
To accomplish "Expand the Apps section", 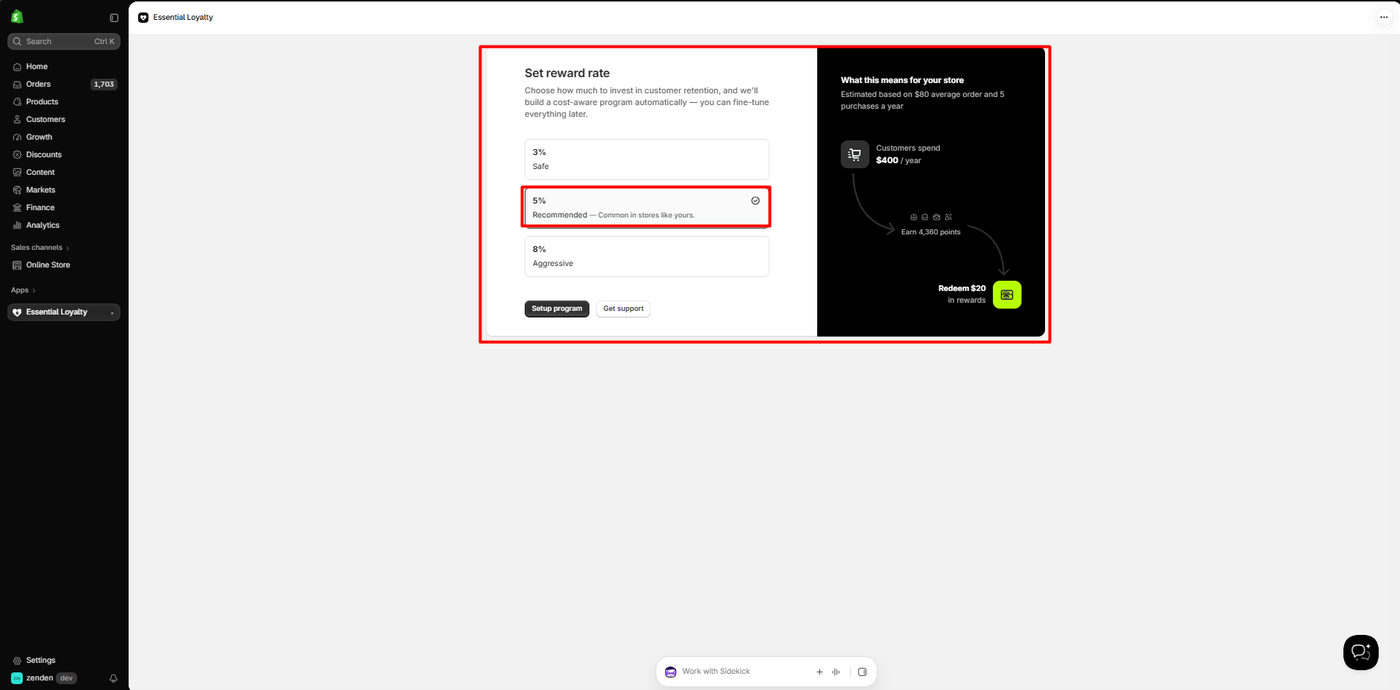I will (x=23, y=290).
